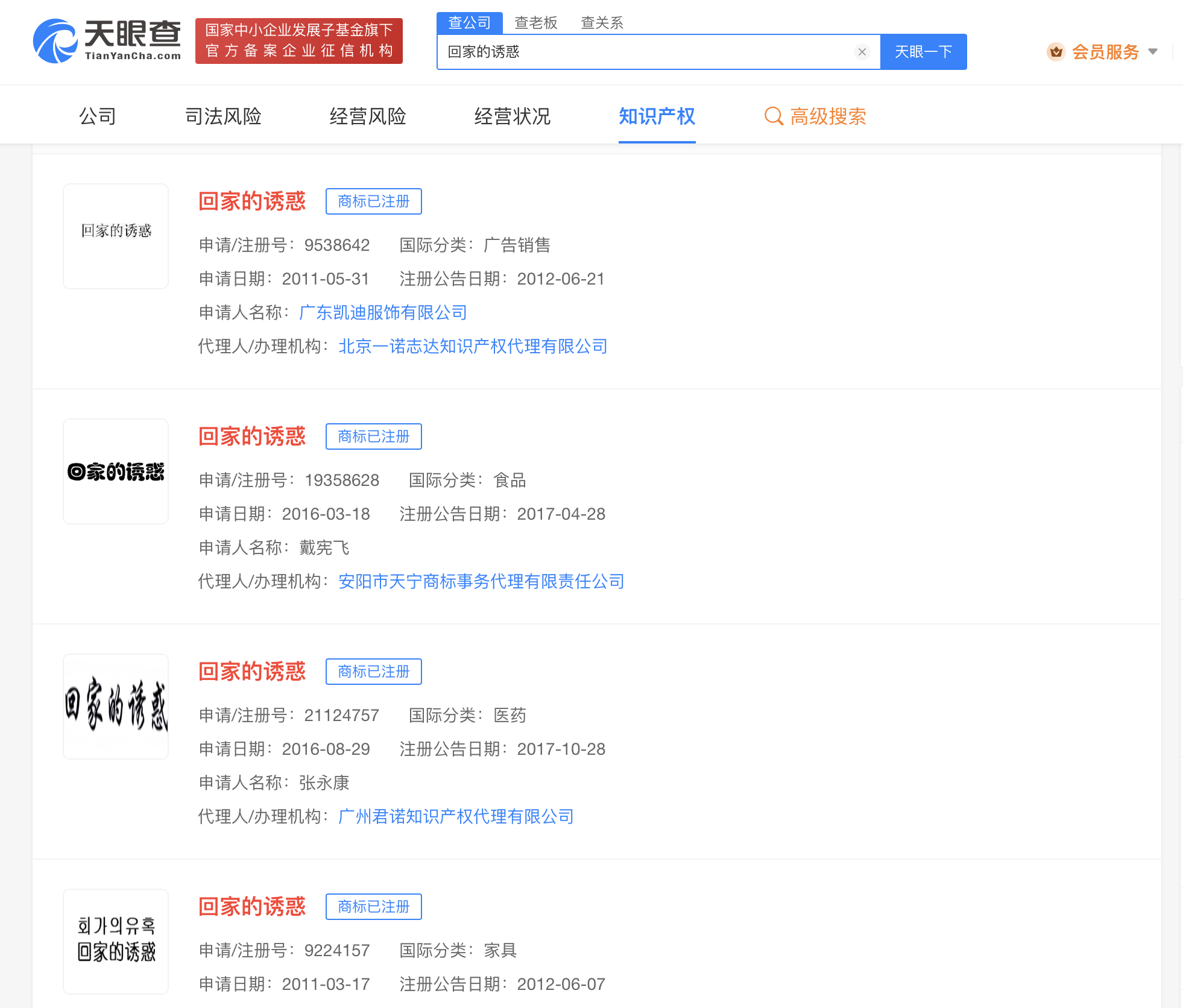1183x1008 pixels.
Task: Click the 天眼一下 search button
Action: coord(923,52)
